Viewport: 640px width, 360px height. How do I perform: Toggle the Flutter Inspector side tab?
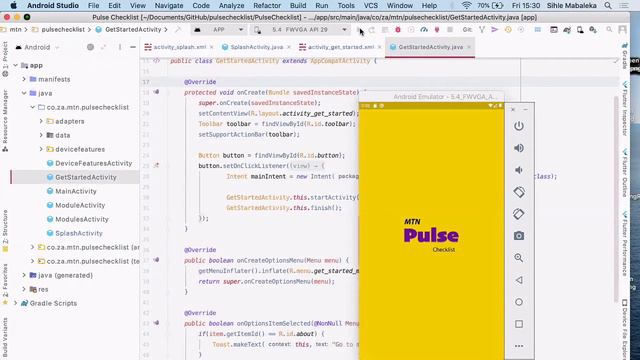[x=625, y=109]
